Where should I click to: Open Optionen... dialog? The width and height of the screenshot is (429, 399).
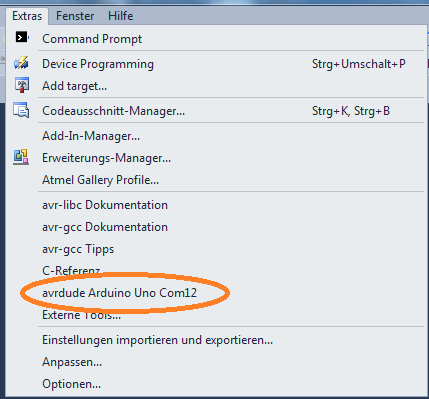tap(71, 384)
